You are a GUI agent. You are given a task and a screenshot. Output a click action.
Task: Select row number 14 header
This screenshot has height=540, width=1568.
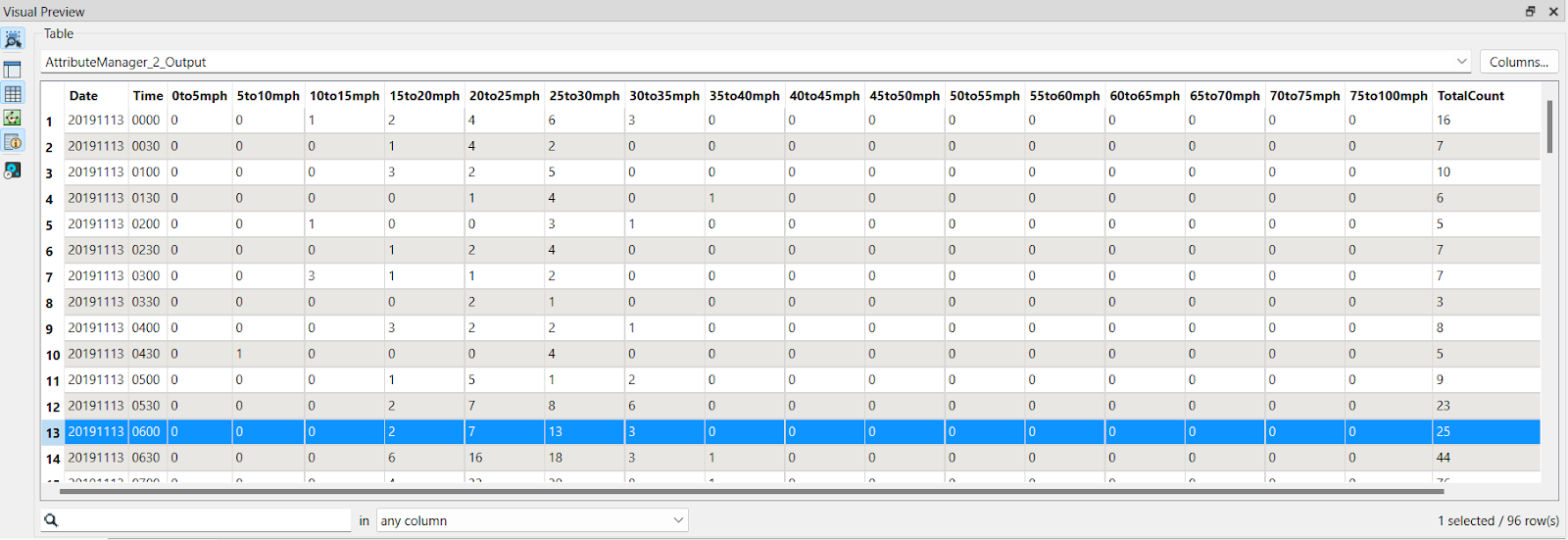coord(52,458)
